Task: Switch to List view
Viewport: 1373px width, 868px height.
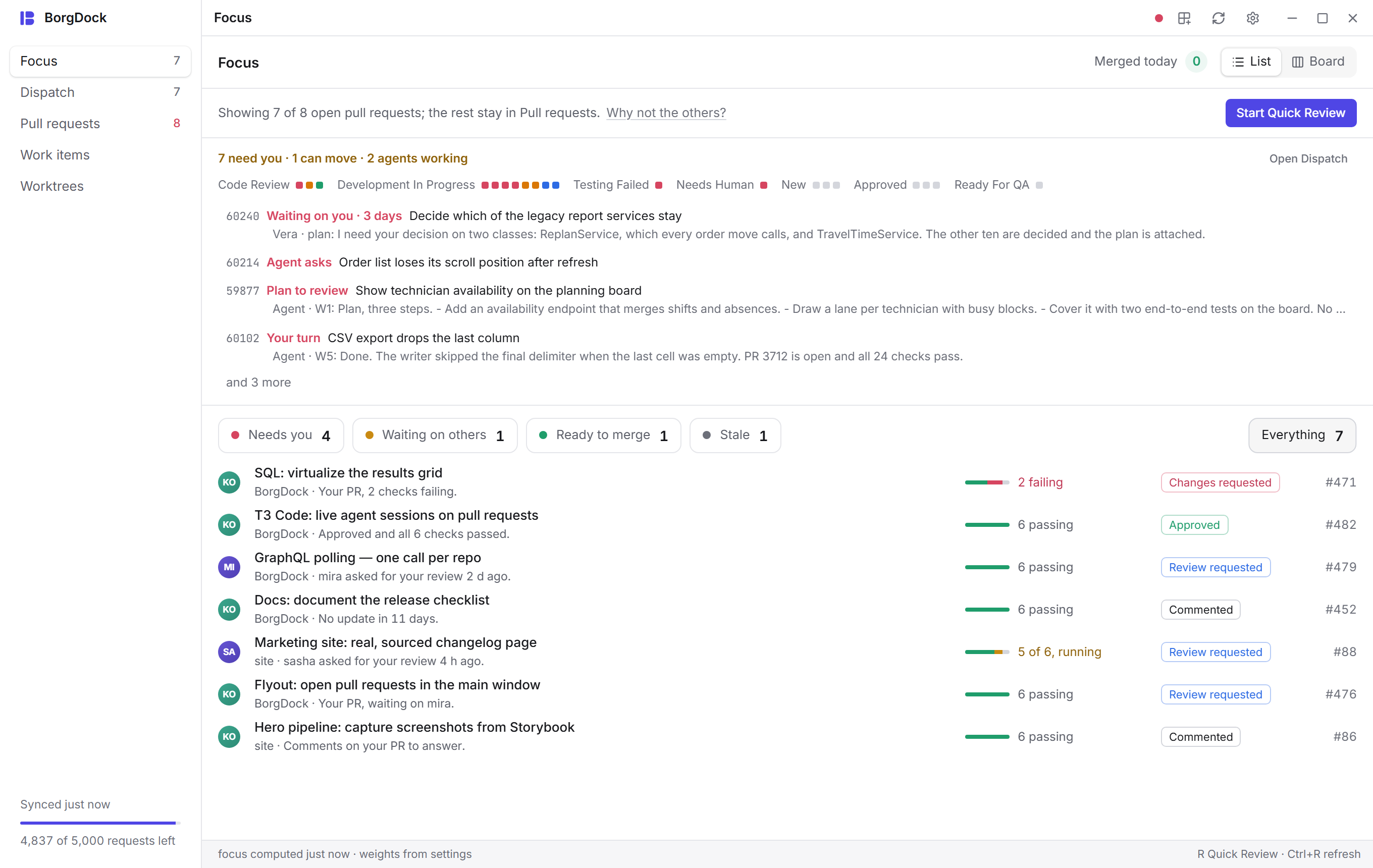Action: coord(1251,62)
